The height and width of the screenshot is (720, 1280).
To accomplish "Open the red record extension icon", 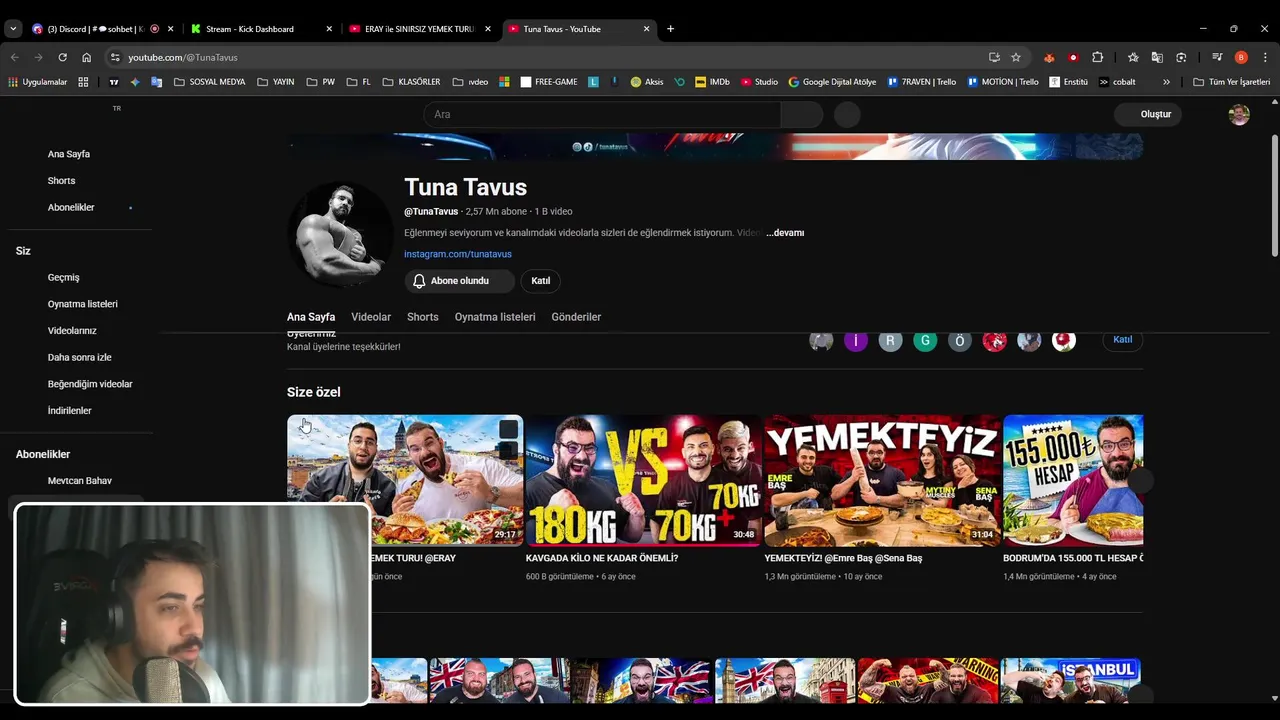I will point(1073,57).
